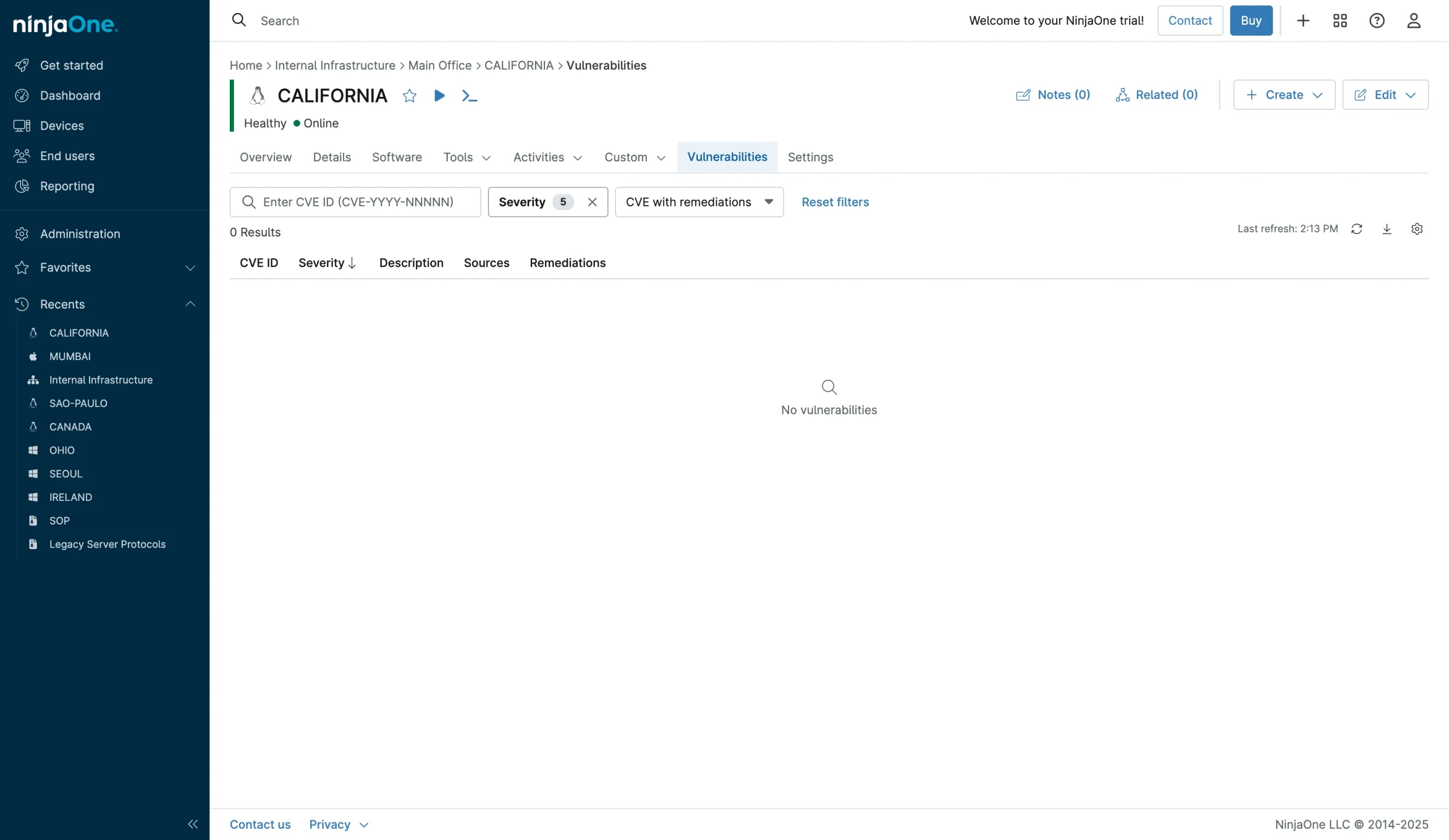Go to Main Office breadcrumb
The height and width of the screenshot is (840, 1449).
click(x=440, y=66)
